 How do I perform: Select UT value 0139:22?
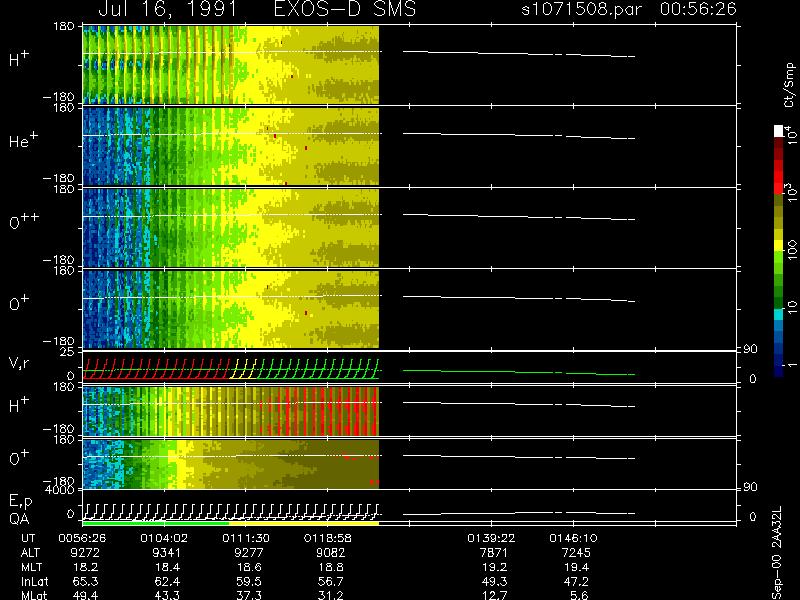491,538
